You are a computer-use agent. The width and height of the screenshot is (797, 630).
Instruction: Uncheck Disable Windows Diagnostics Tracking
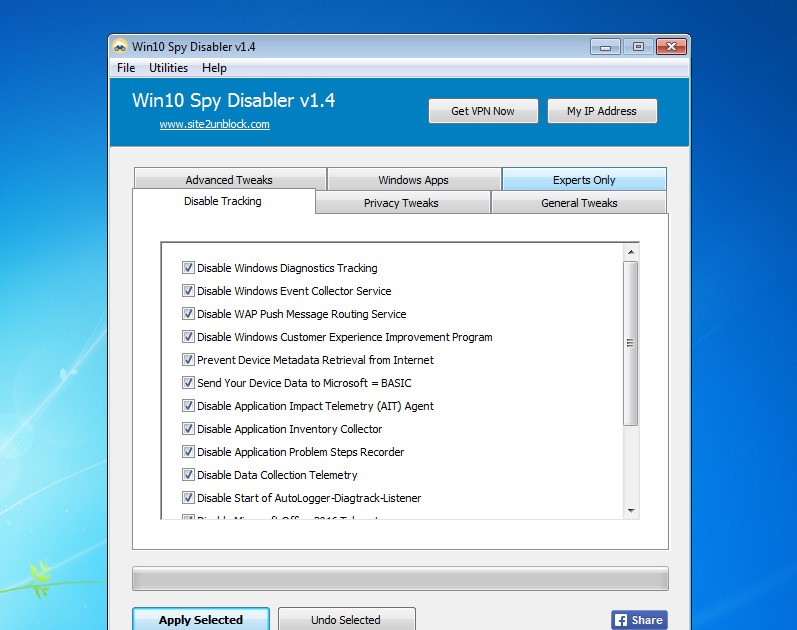click(188, 268)
